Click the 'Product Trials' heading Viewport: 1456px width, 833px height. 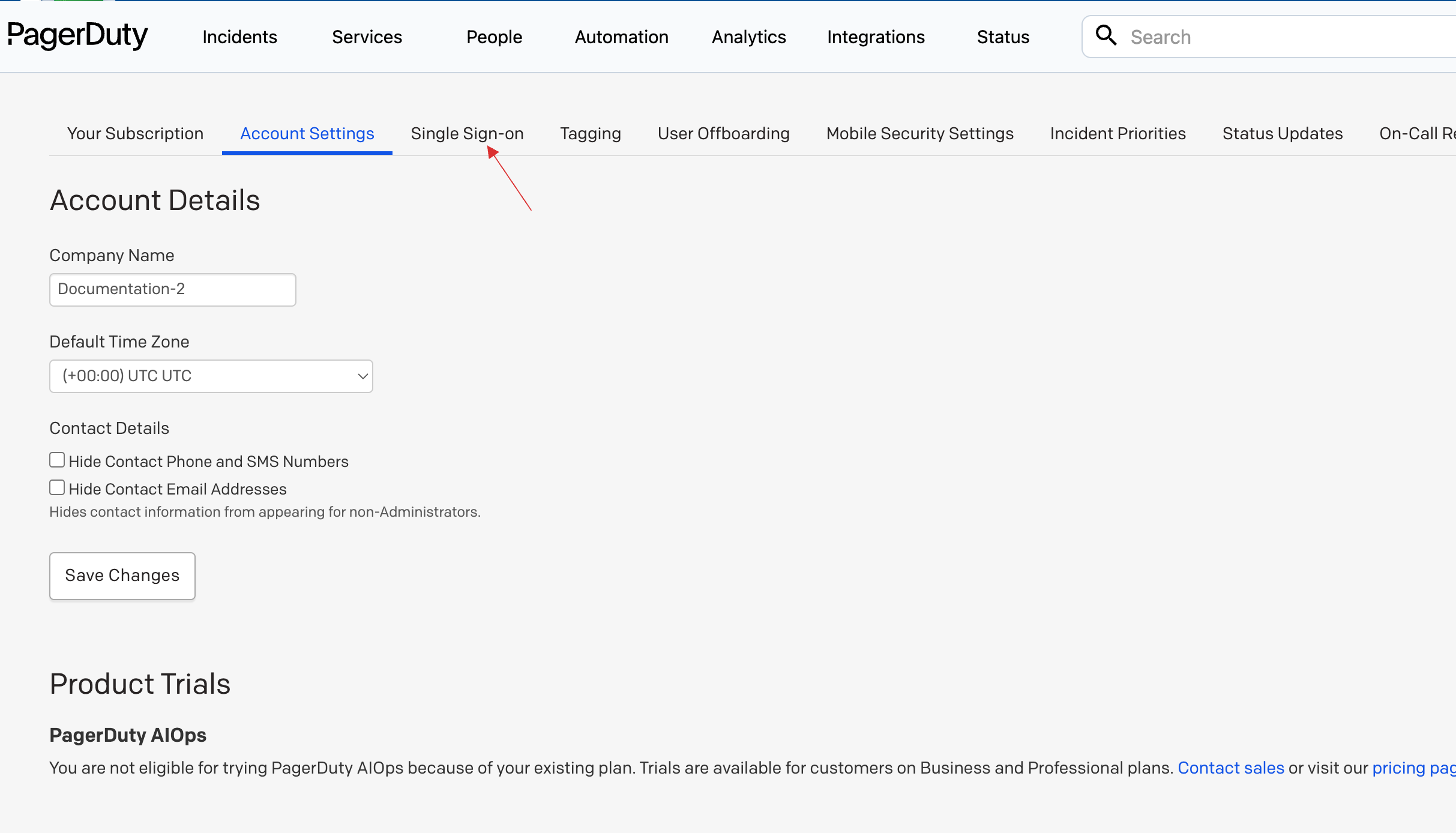[140, 684]
